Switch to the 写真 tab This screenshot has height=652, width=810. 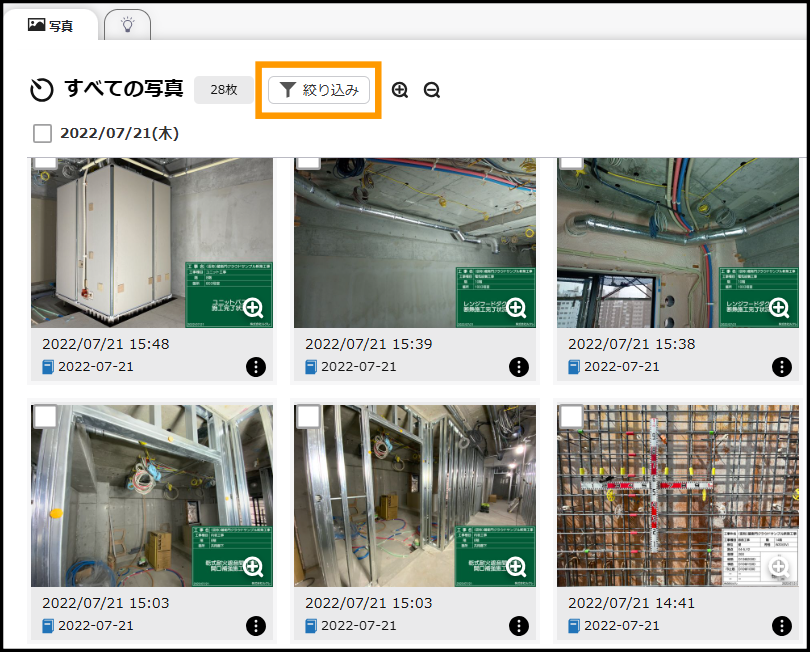(x=50, y=25)
